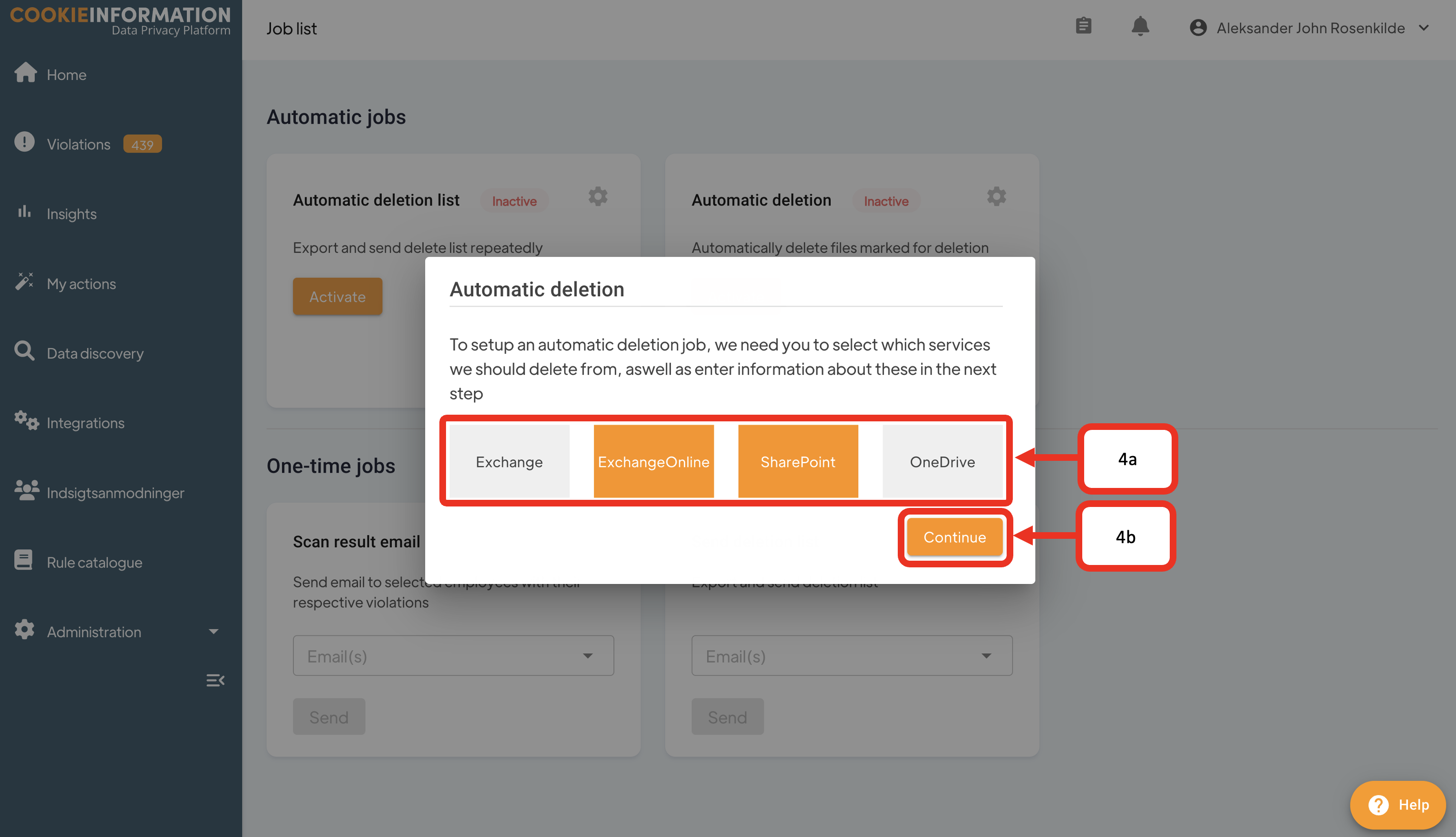Open Automatic deletion settings gear
The image size is (1456, 837).
996,196
